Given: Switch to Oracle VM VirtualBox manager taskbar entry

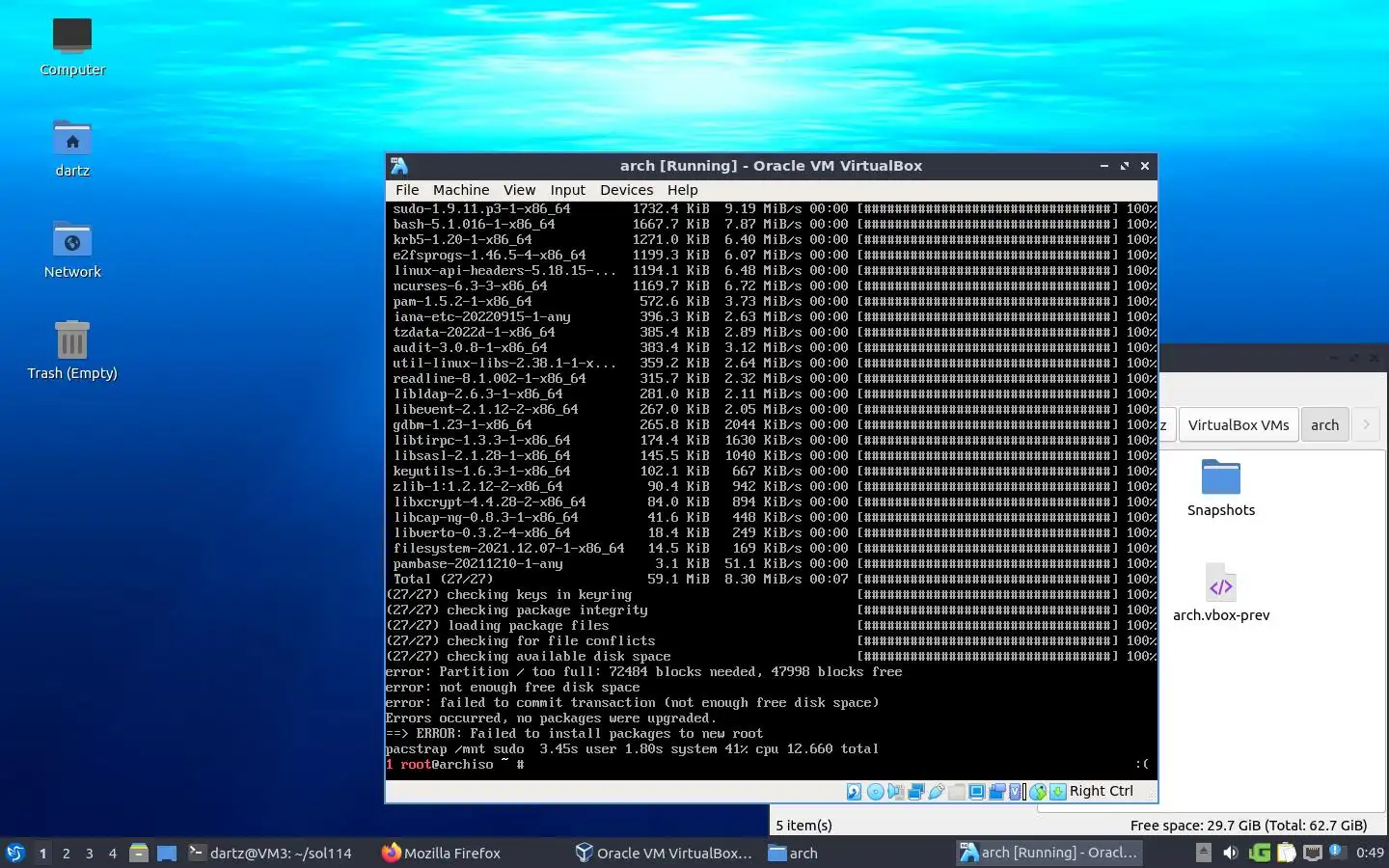Looking at the screenshot, I should [x=664, y=853].
